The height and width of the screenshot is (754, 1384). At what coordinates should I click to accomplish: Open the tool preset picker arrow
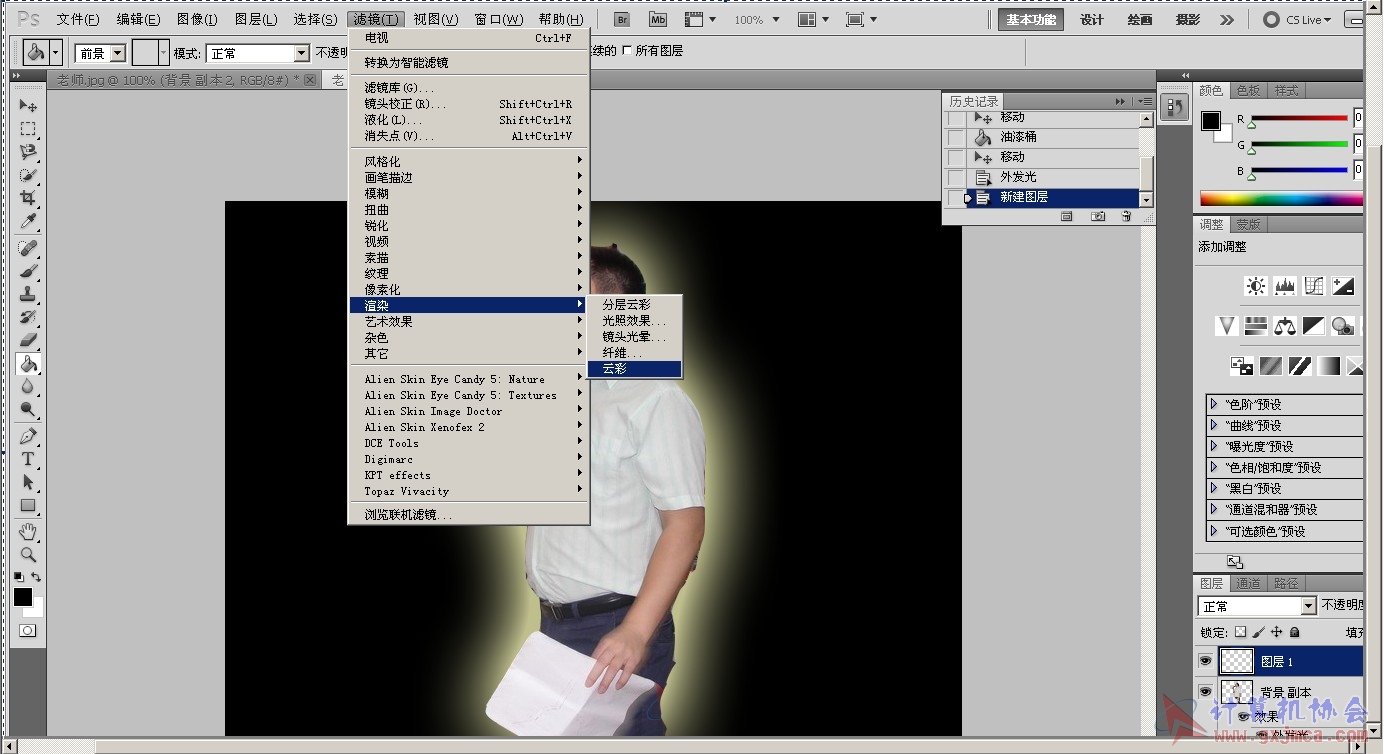point(56,53)
